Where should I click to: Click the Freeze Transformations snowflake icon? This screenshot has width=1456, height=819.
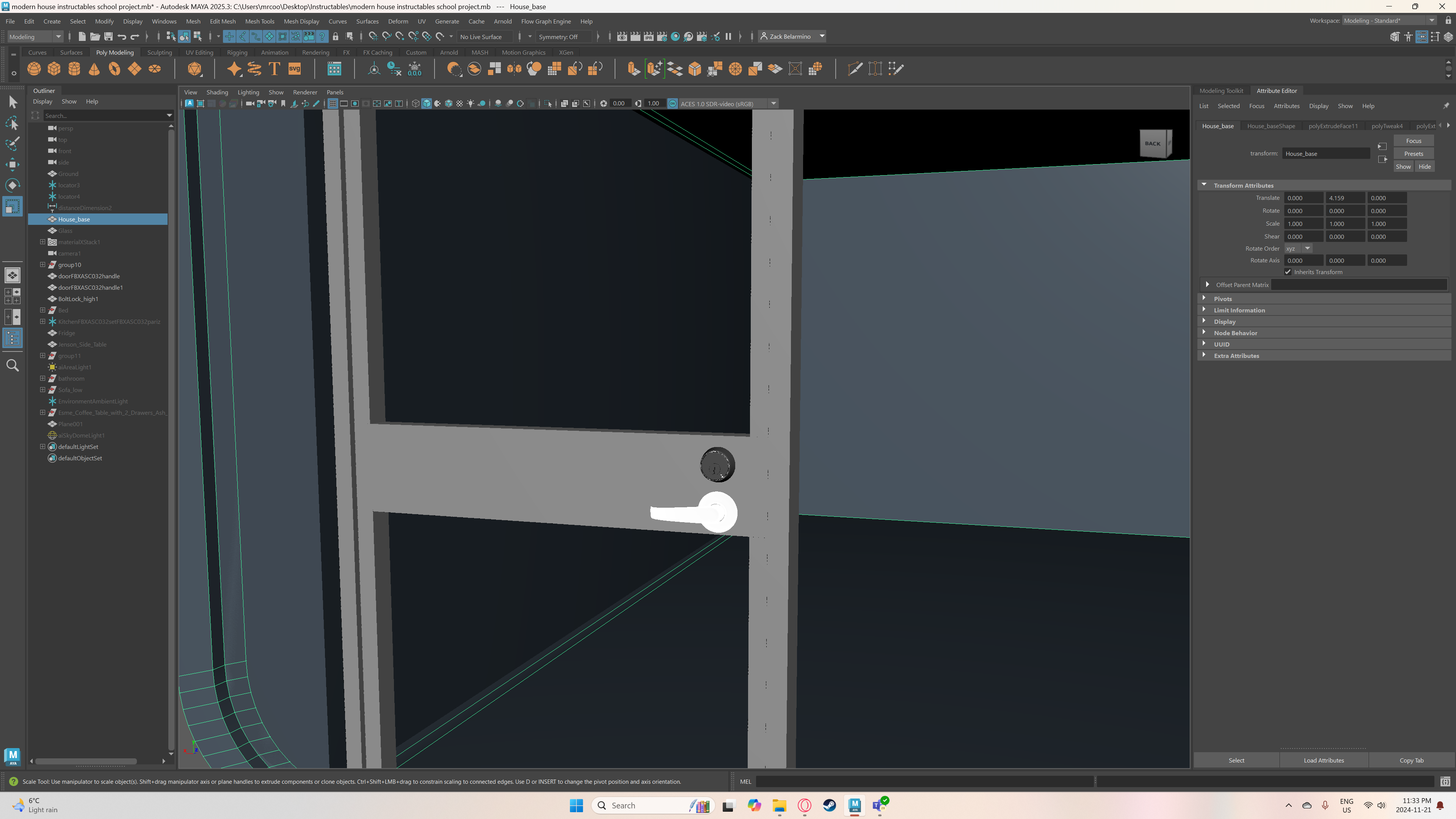point(415,69)
